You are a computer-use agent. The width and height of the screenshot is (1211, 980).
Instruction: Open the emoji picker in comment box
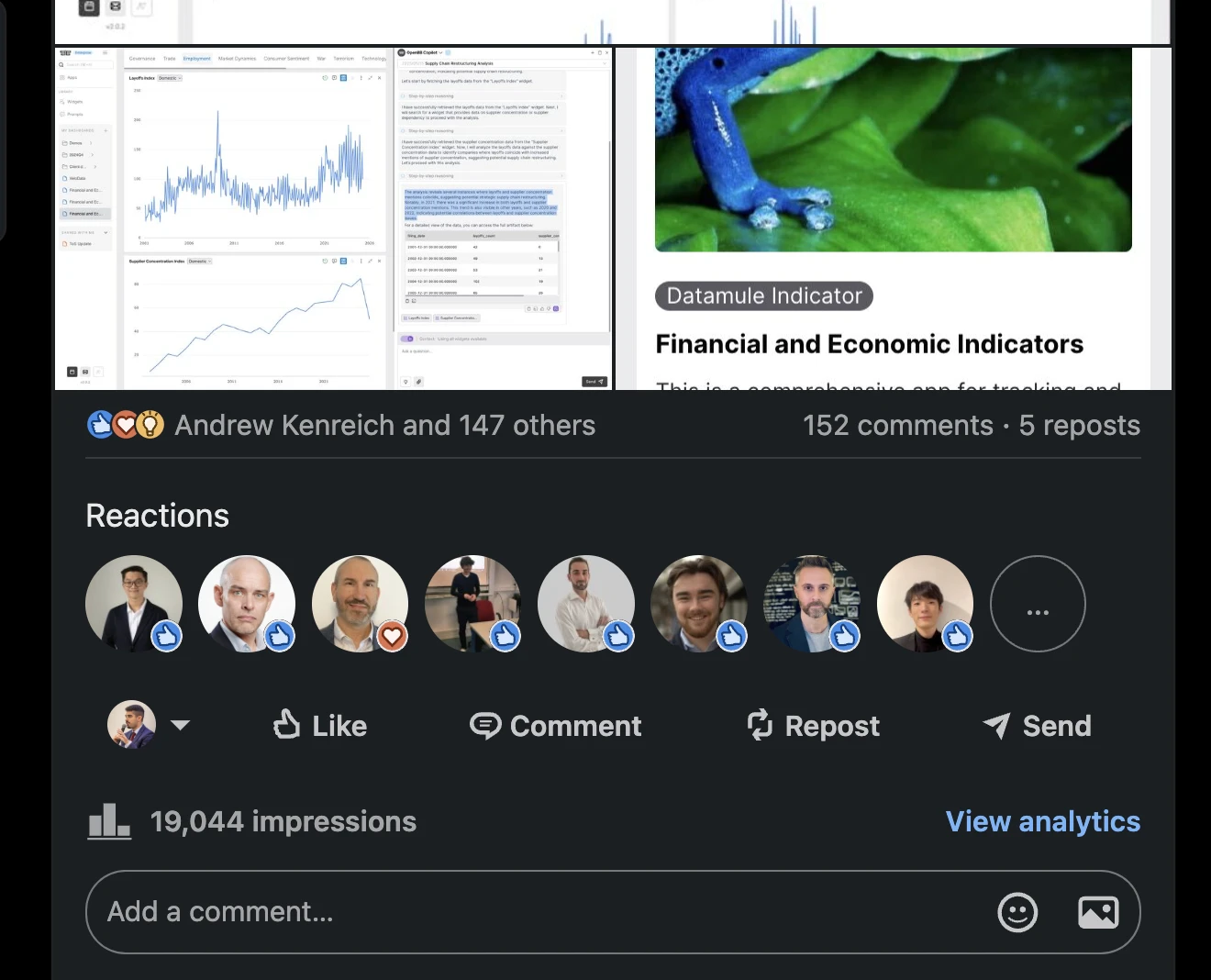(x=1017, y=912)
